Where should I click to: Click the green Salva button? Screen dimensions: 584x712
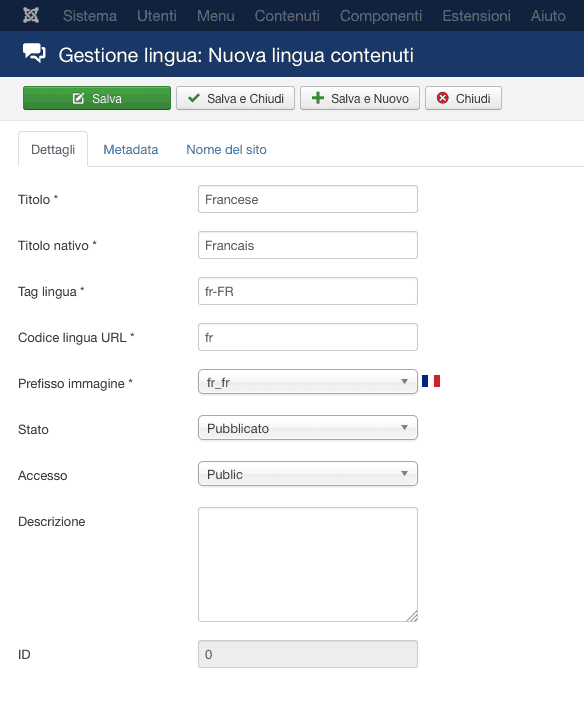click(97, 98)
